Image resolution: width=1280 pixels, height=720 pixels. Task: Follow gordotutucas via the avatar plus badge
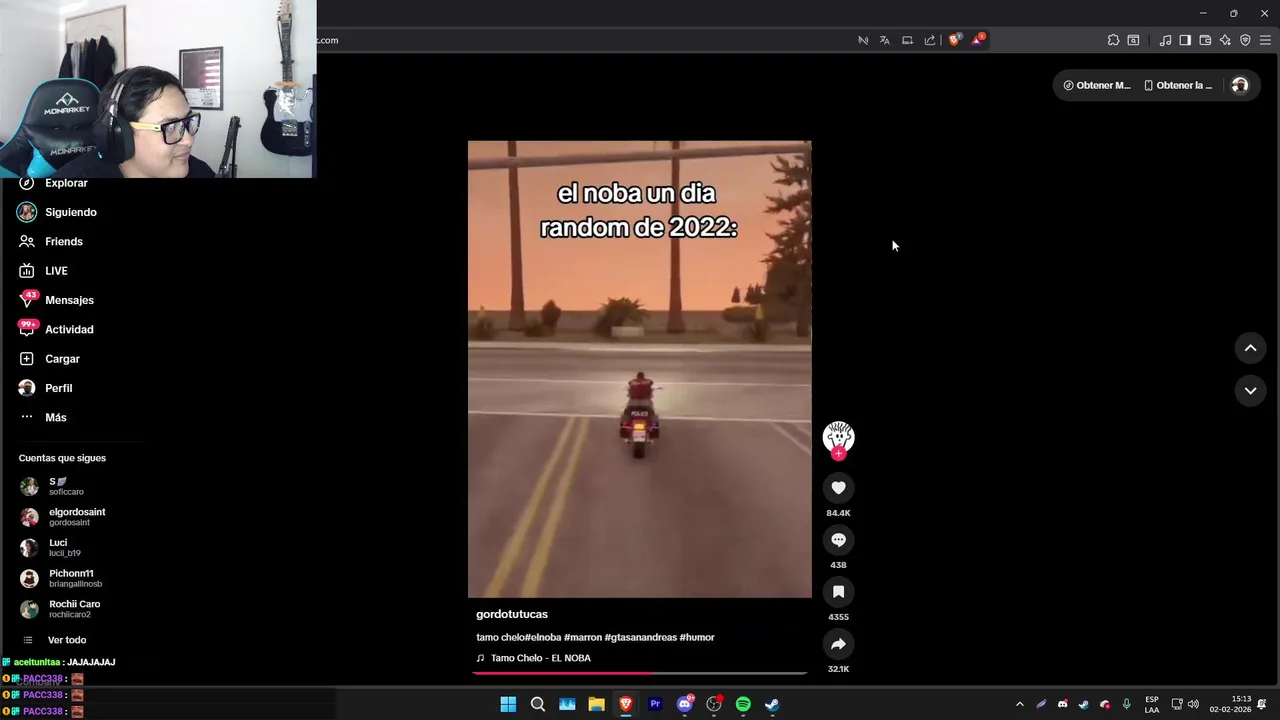(838, 454)
